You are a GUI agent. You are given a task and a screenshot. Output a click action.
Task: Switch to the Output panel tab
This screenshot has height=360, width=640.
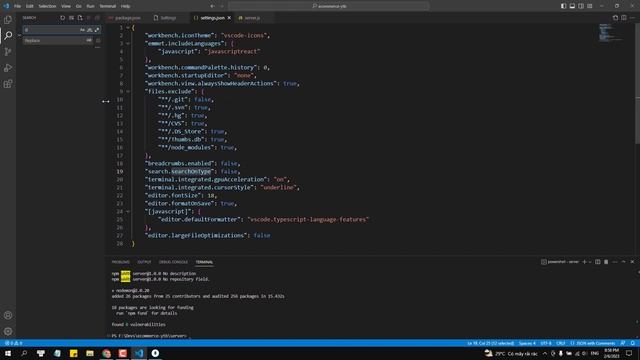pos(144,262)
